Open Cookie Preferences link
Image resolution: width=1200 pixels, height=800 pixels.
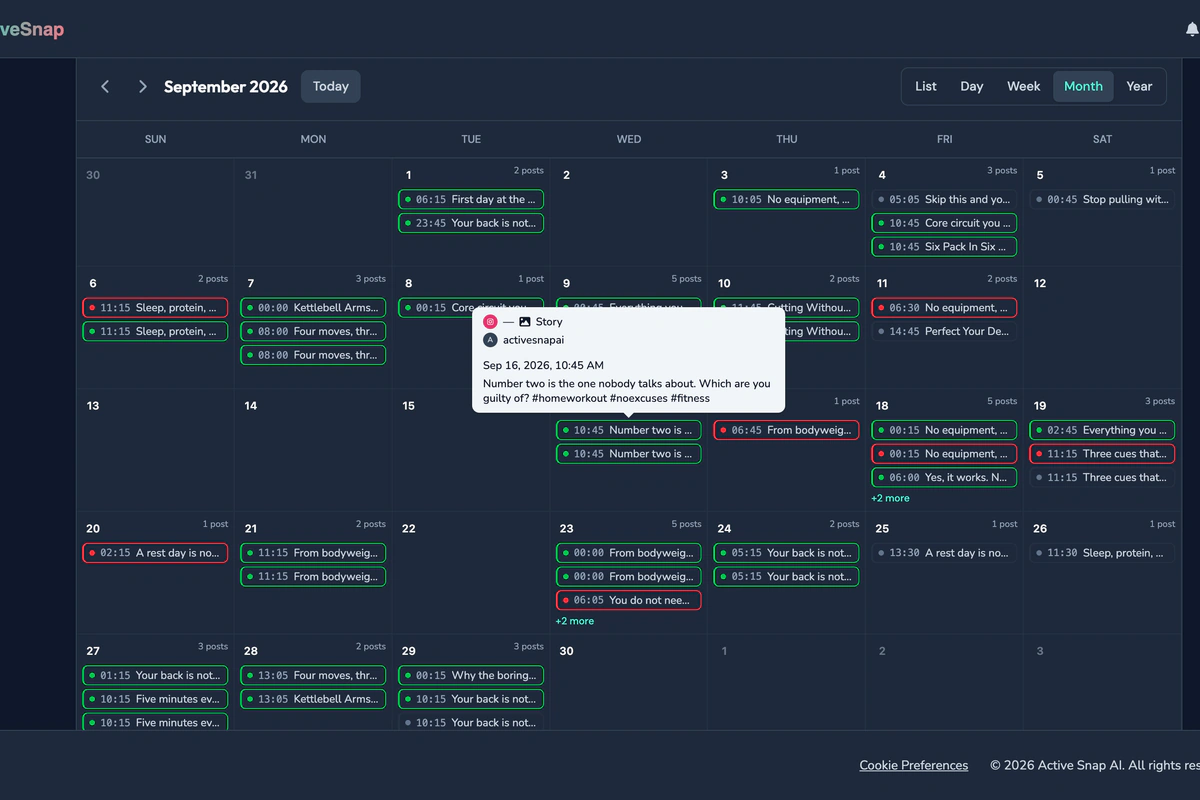(914, 766)
